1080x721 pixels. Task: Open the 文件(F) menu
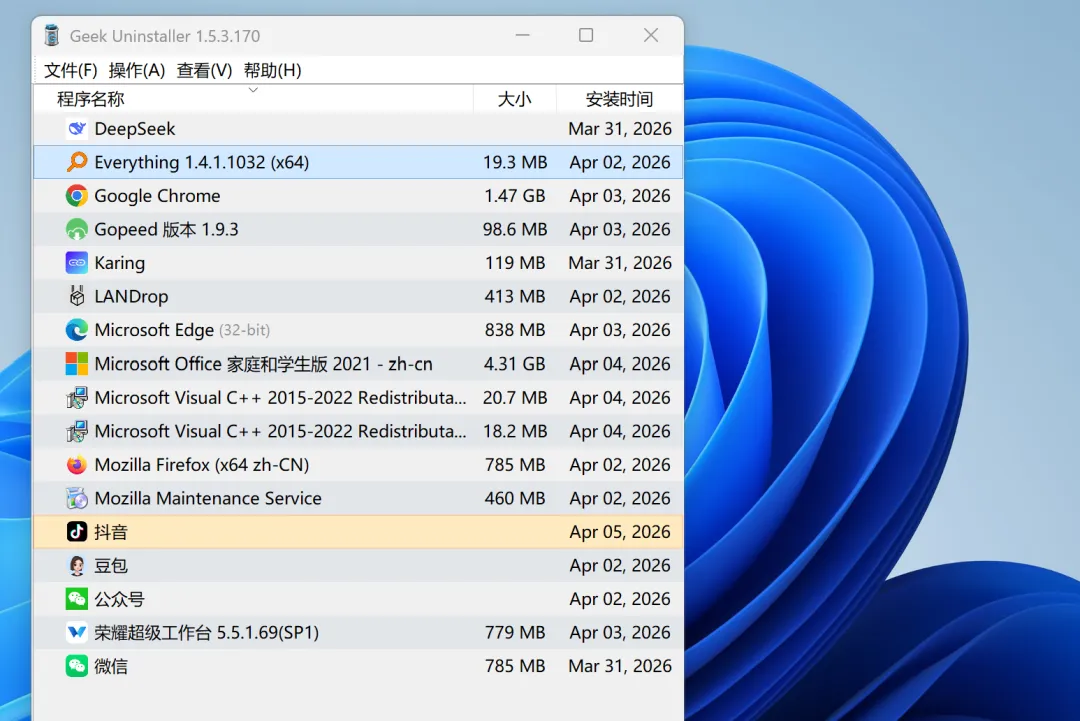[70, 70]
